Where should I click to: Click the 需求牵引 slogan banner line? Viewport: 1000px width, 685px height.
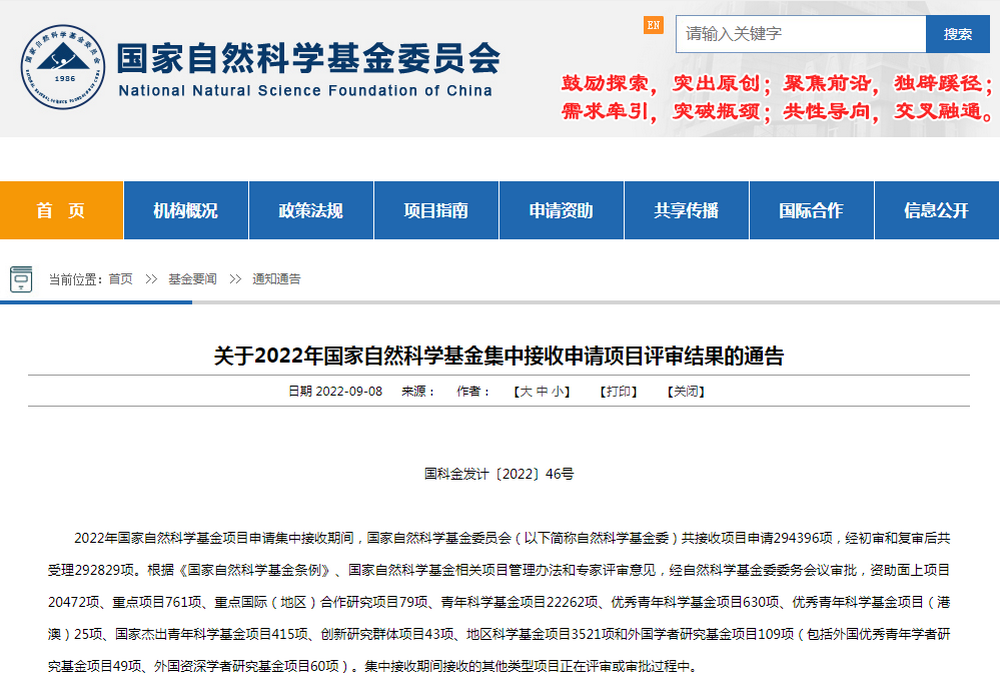[777, 111]
